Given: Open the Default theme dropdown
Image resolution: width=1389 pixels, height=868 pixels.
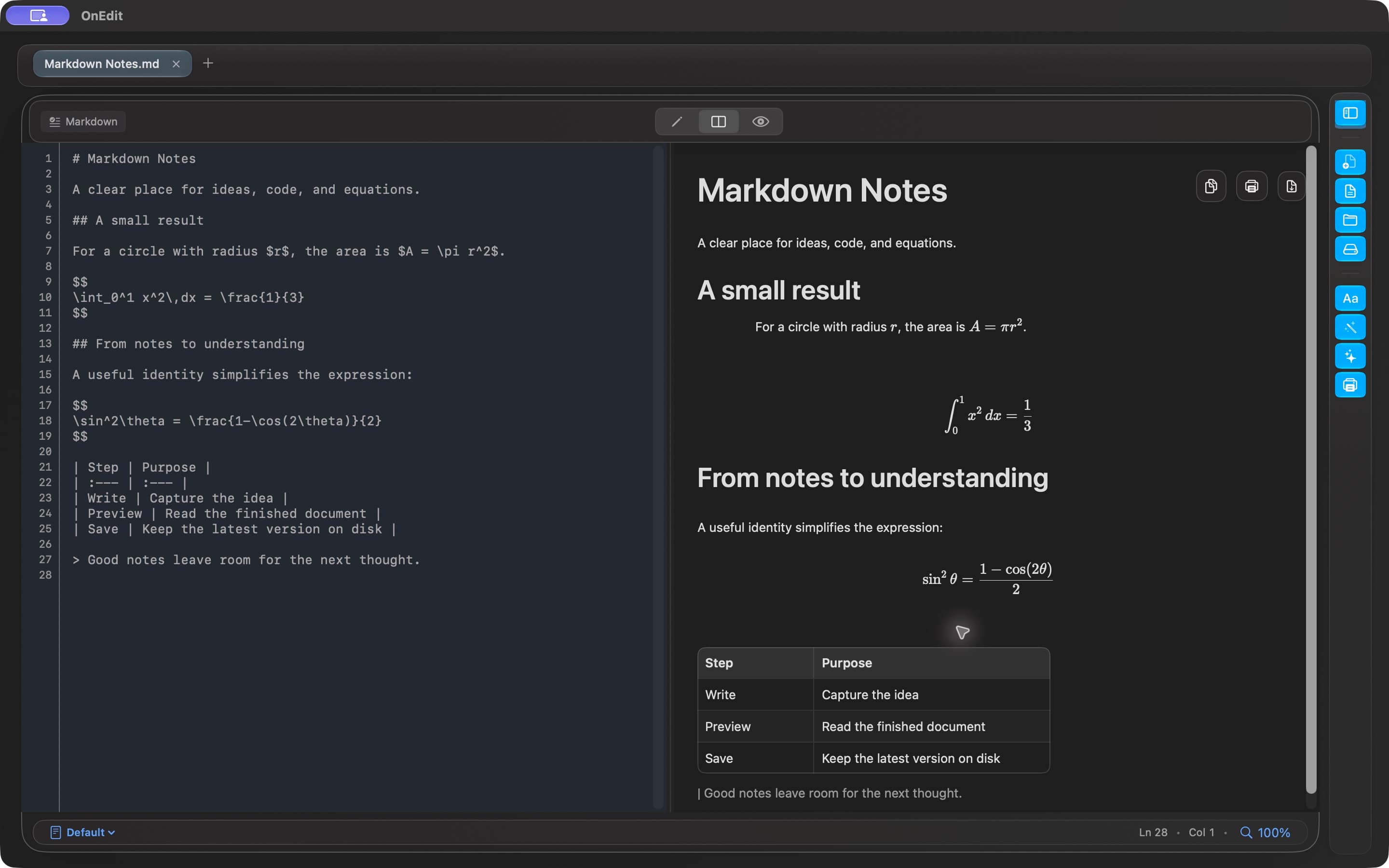Looking at the screenshot, I should click(82, 832).
